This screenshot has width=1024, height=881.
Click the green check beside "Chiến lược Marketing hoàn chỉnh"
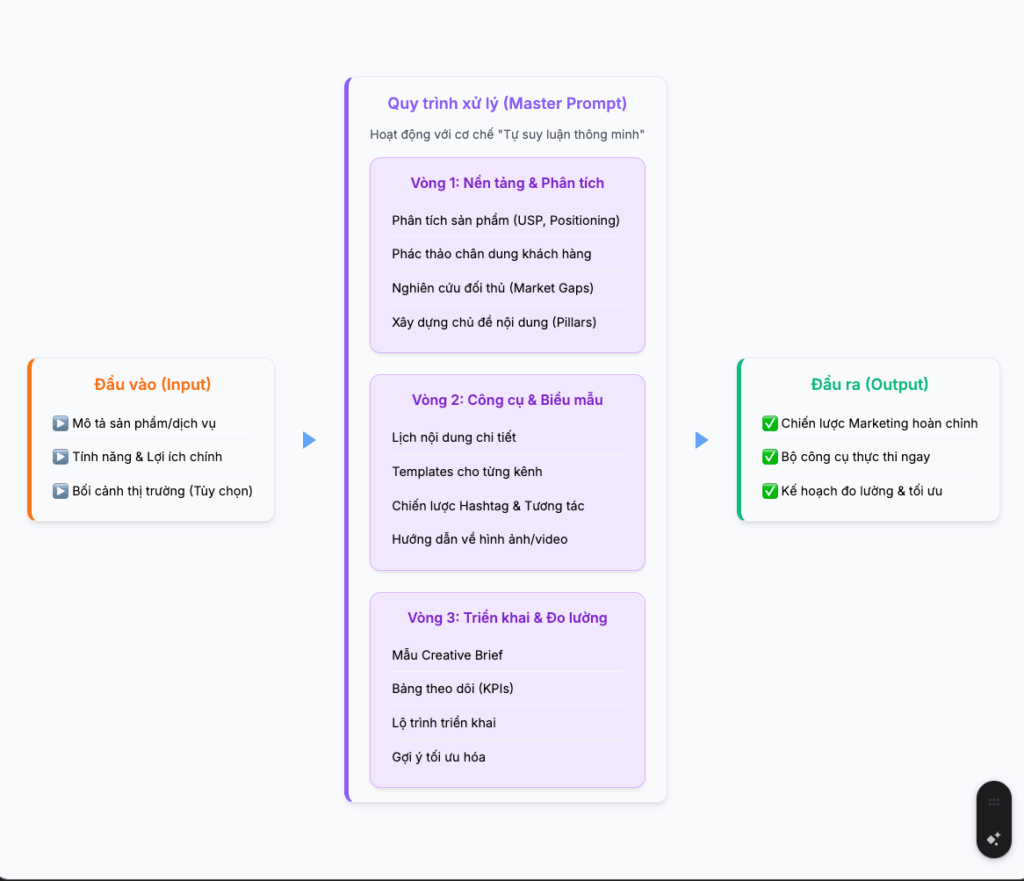pyautogui.click(x=770, y=423)
